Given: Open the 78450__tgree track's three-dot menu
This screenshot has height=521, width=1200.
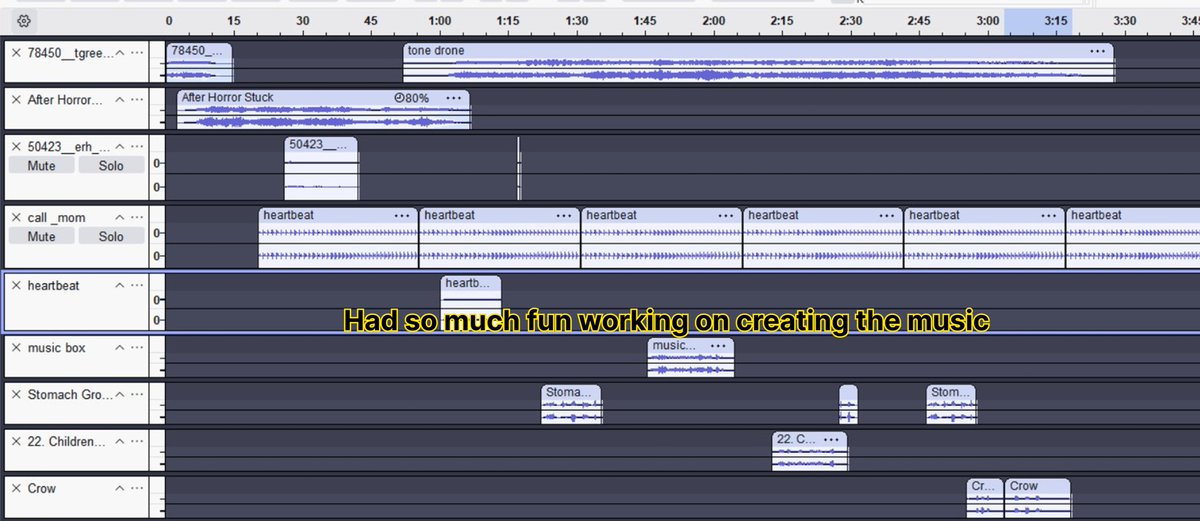Looking at the screenshot, I should [x=137, y=52].
